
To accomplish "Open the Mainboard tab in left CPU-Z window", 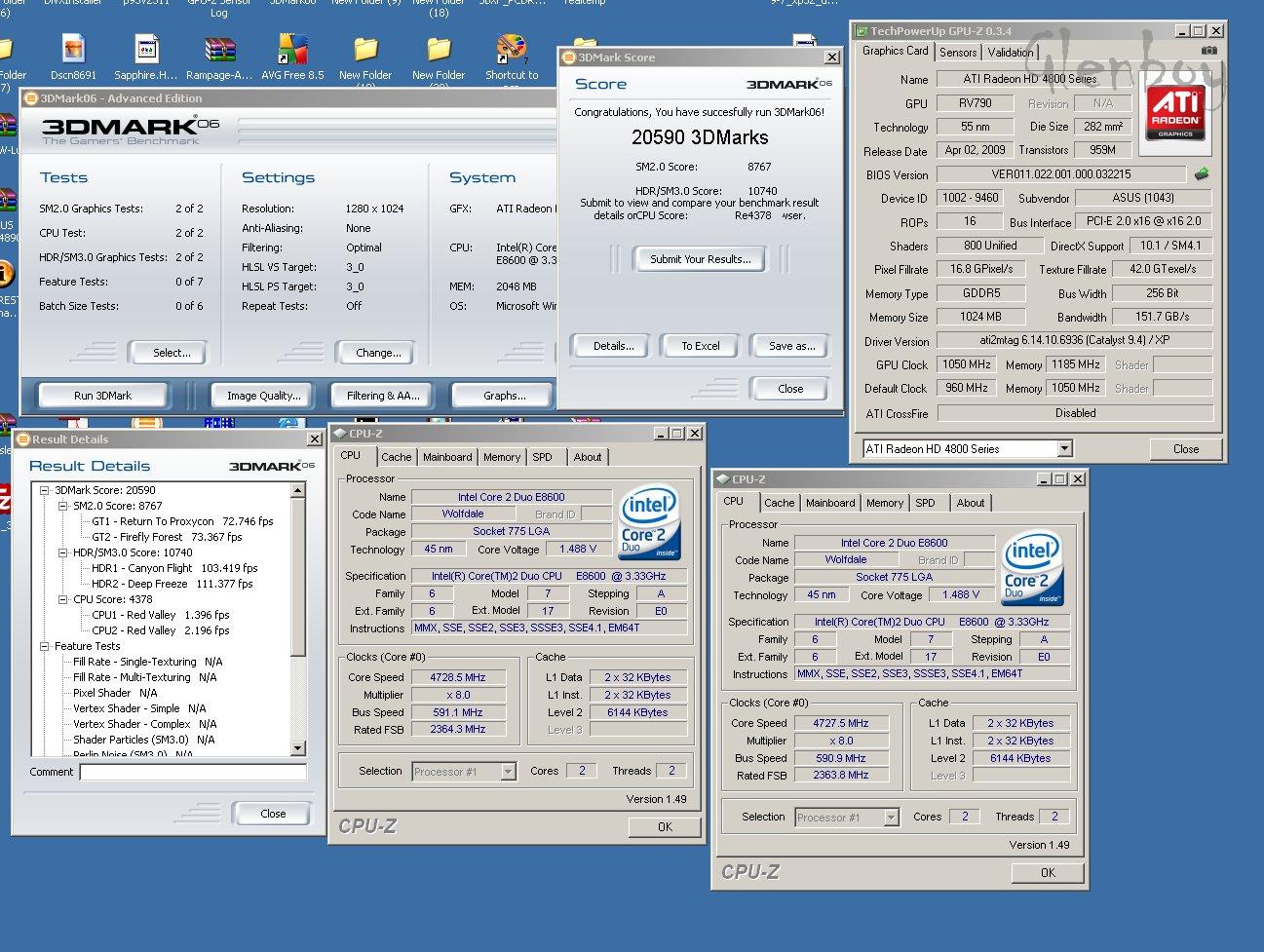I will pyautogui.click(x=447, y=457).
